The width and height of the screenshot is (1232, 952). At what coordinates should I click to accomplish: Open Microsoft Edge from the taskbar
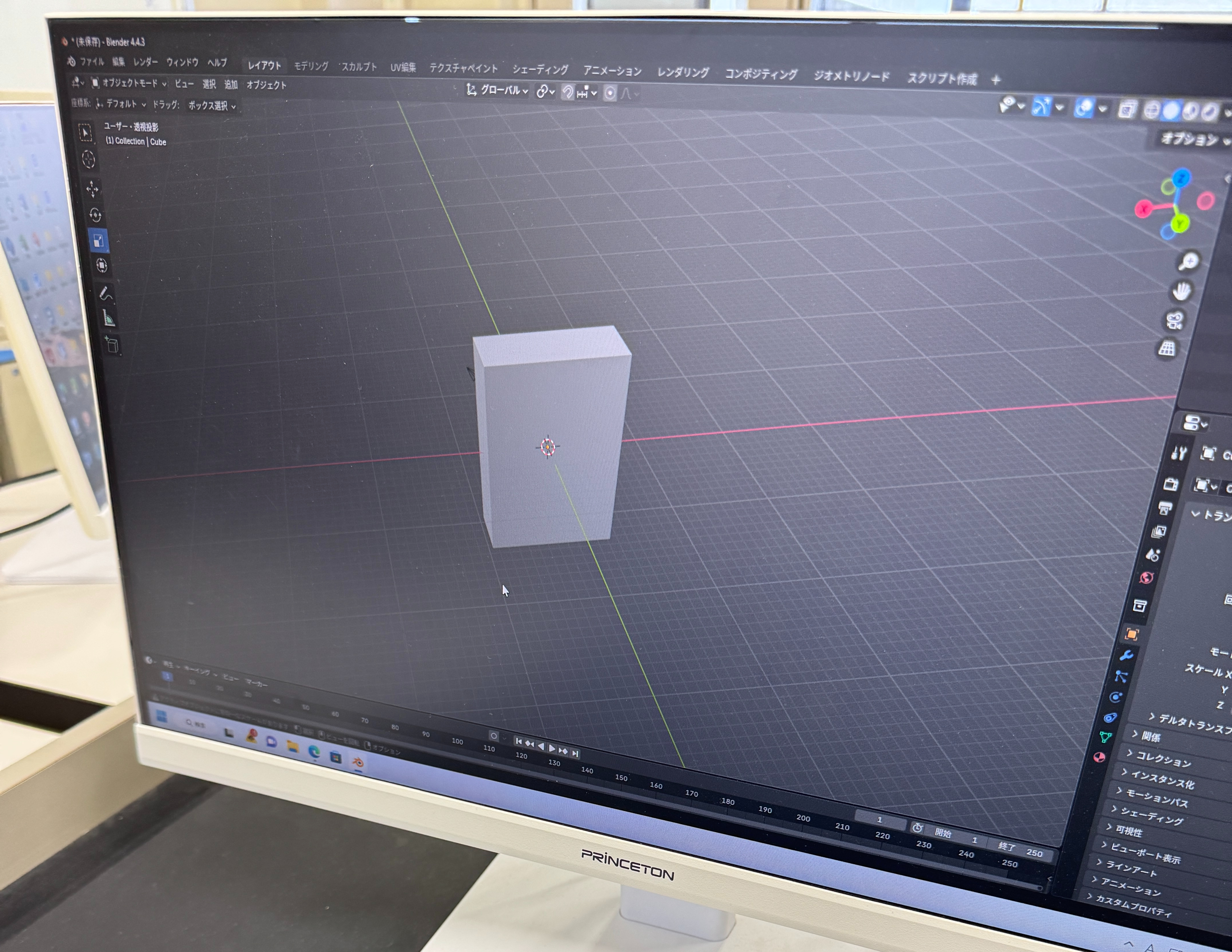coord(314,752)
